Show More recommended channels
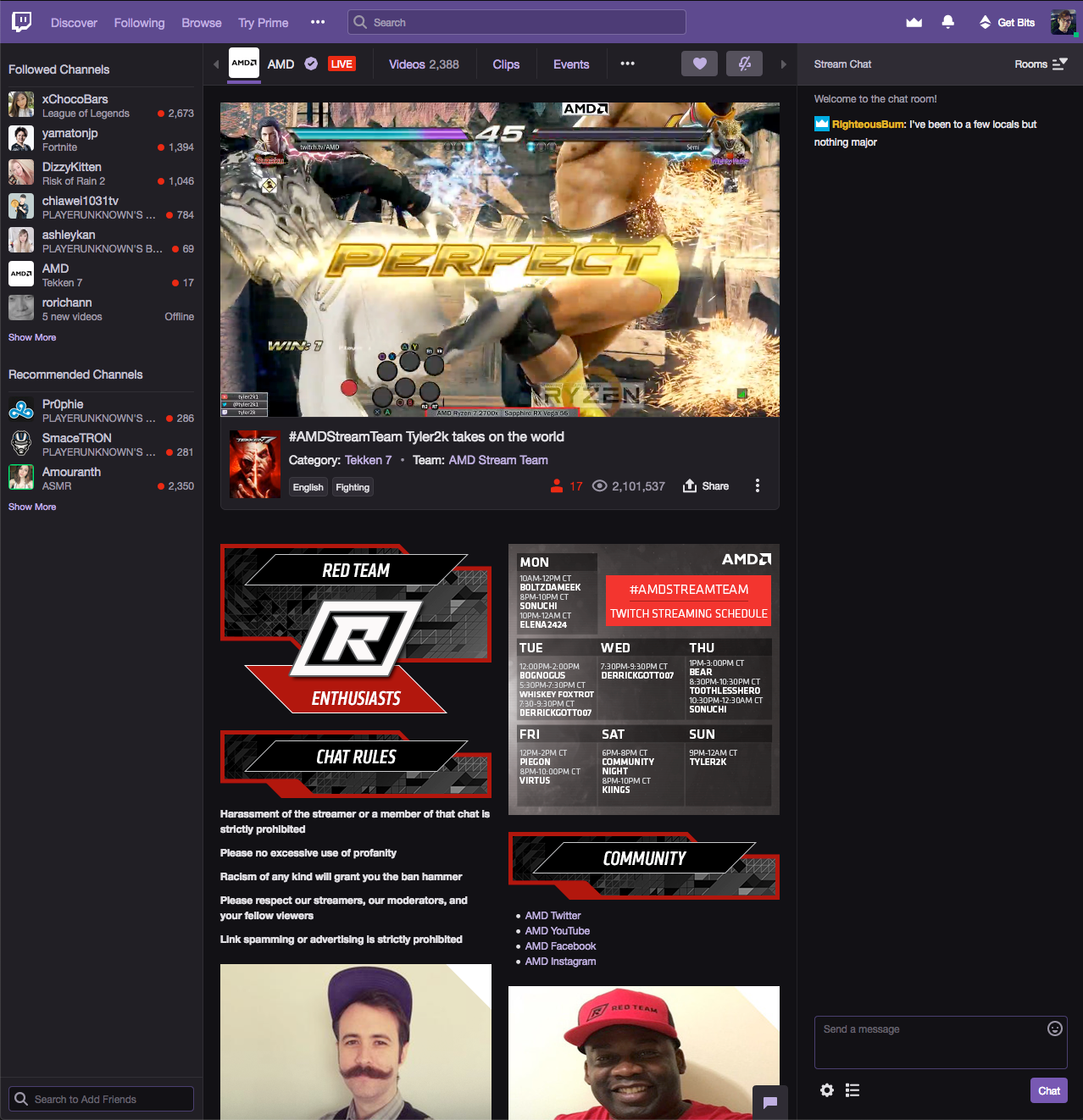This screenshot has height=1120, width=1083. (32, 507)
